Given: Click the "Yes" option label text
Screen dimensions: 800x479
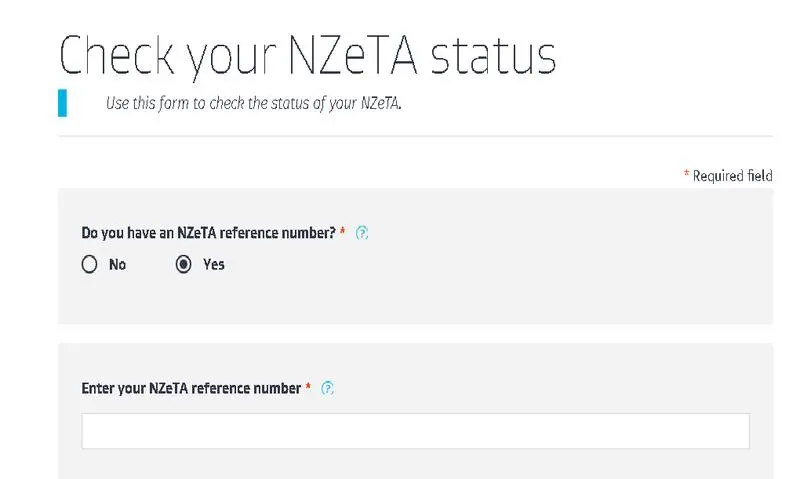Looking at the screenshot, I should pos(214,265).
